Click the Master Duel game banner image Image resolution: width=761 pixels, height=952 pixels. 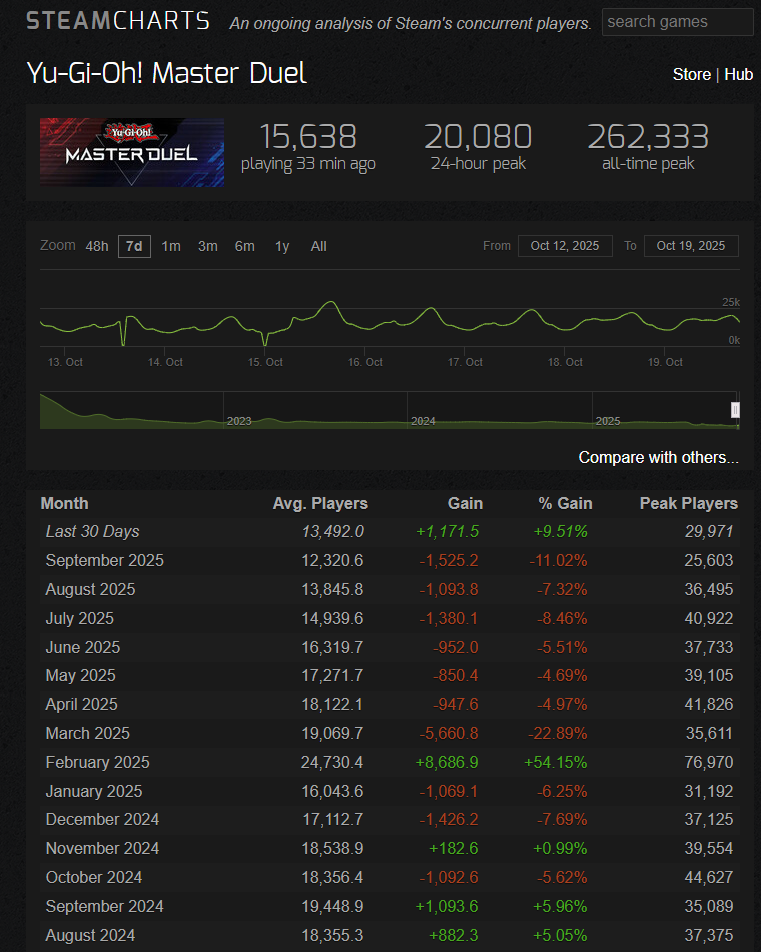[x=132, y=152]
